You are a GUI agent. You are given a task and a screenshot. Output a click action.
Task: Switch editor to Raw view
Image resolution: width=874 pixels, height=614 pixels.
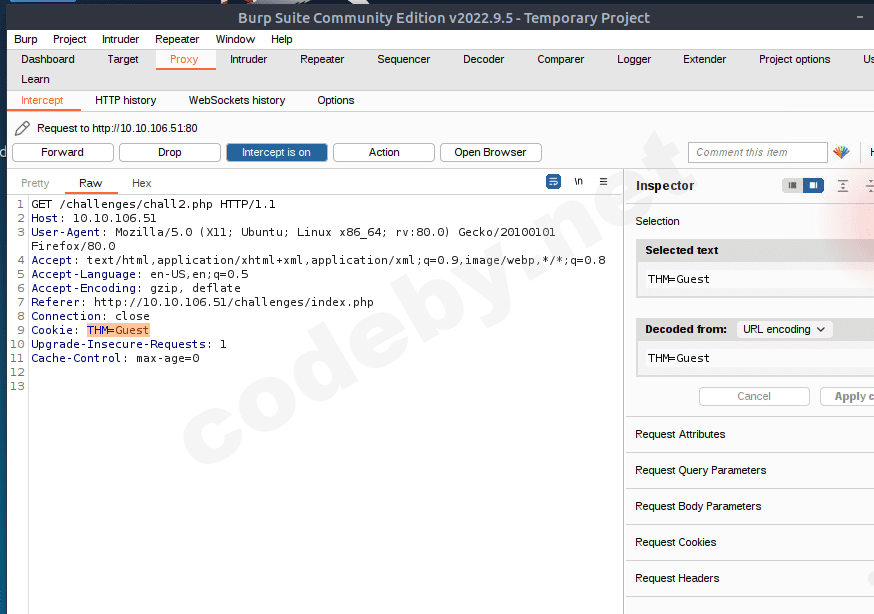(90, 183)
